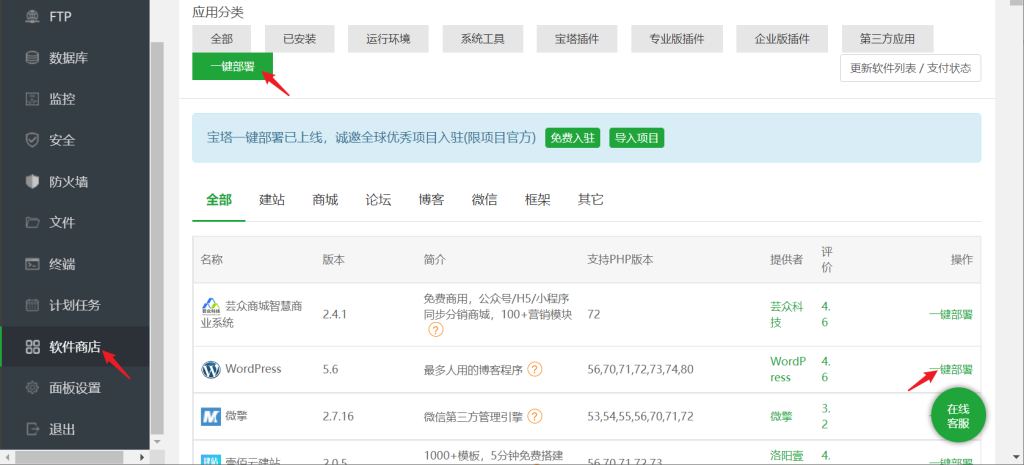This screenshot has width=1024, height=465.
Task: Switch to the 建站 tab
Action: (x=272, y=199)
